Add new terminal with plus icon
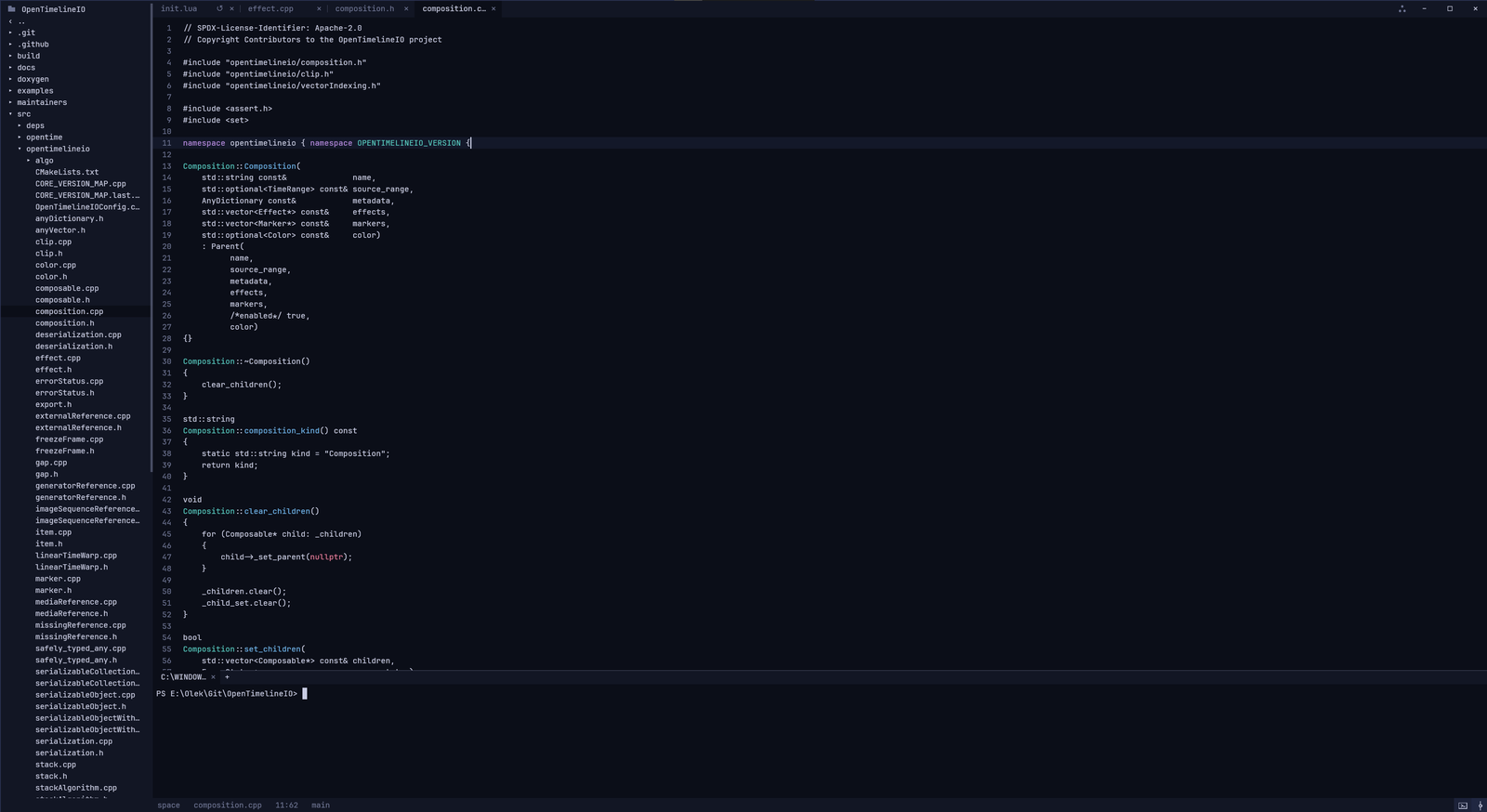Image resolution: width=1487 pixels, height=812 pixels. pos(227,677)
